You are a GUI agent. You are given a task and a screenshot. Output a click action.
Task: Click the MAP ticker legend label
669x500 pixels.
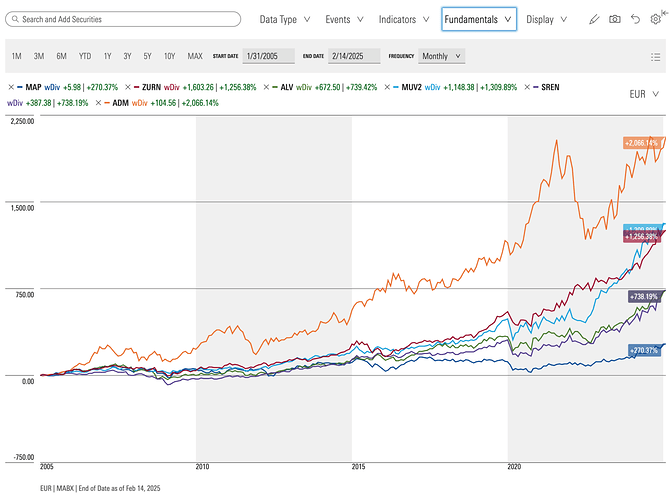[33, 87]
